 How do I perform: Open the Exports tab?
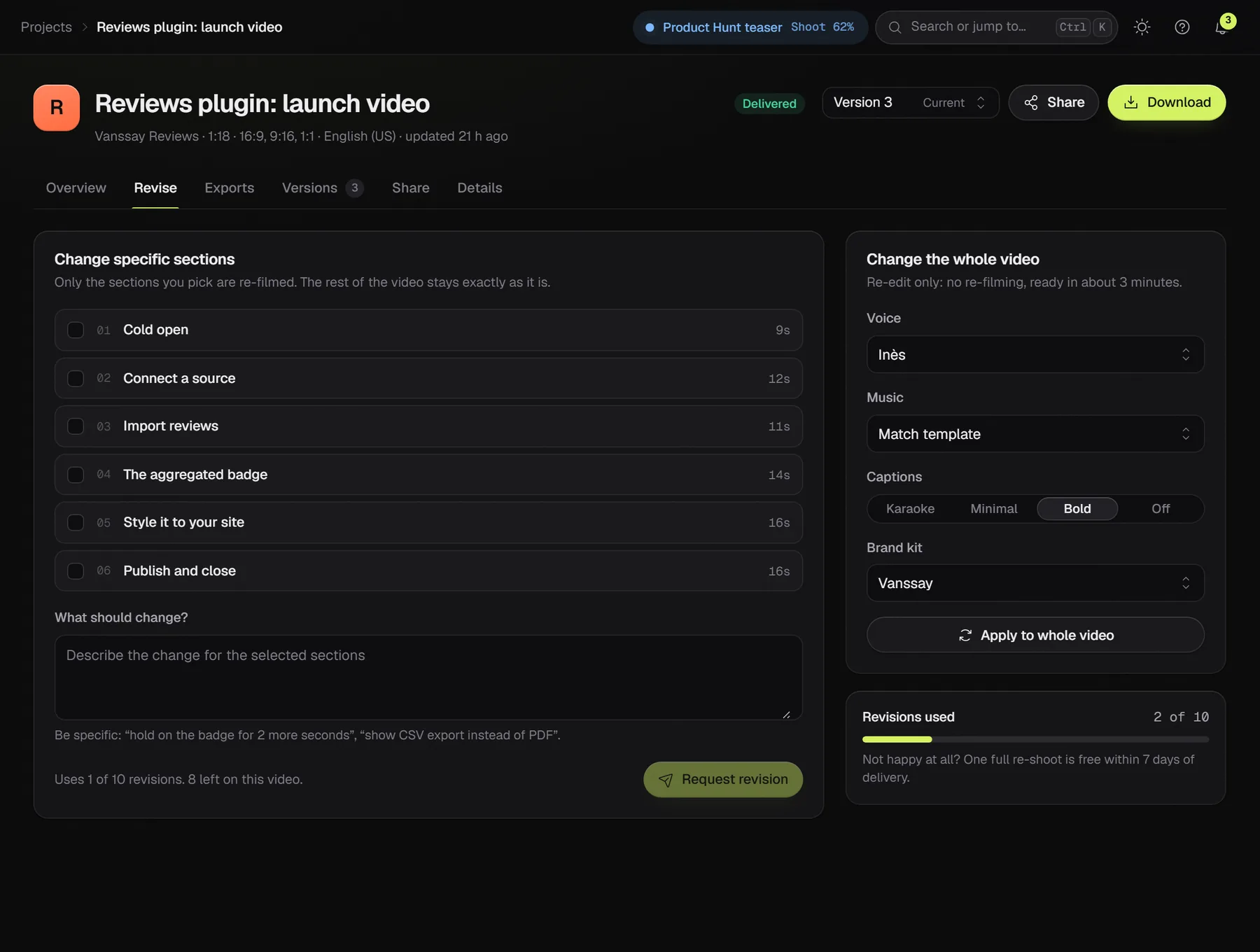pos(230,188)
